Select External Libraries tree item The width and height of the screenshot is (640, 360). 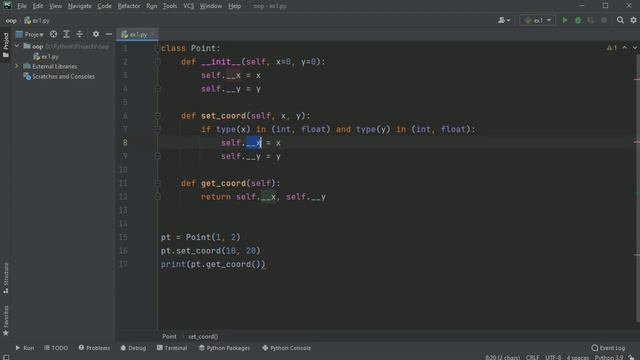pyautogui.click(x=50, y=66)
